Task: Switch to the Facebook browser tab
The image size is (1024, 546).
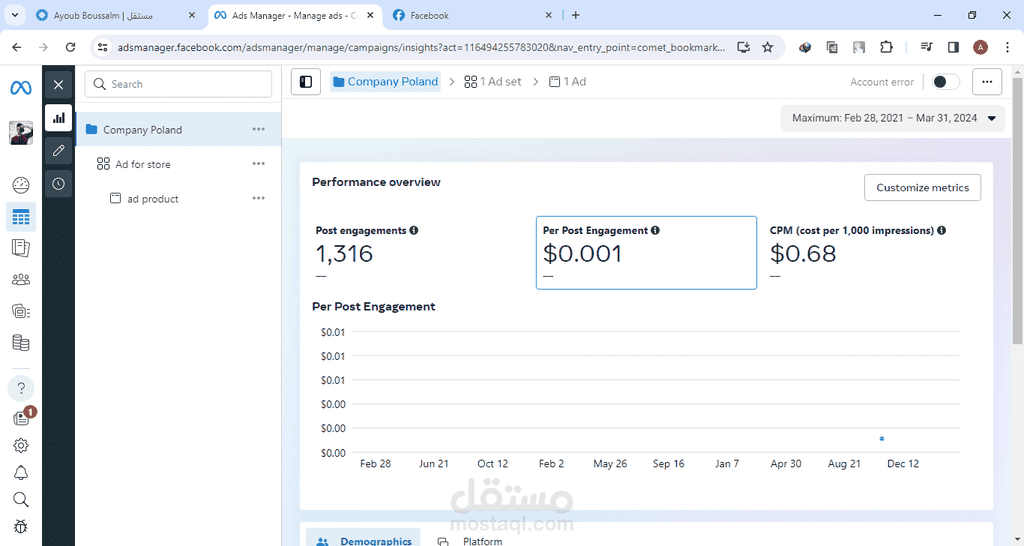Action: tap(473, 15)
